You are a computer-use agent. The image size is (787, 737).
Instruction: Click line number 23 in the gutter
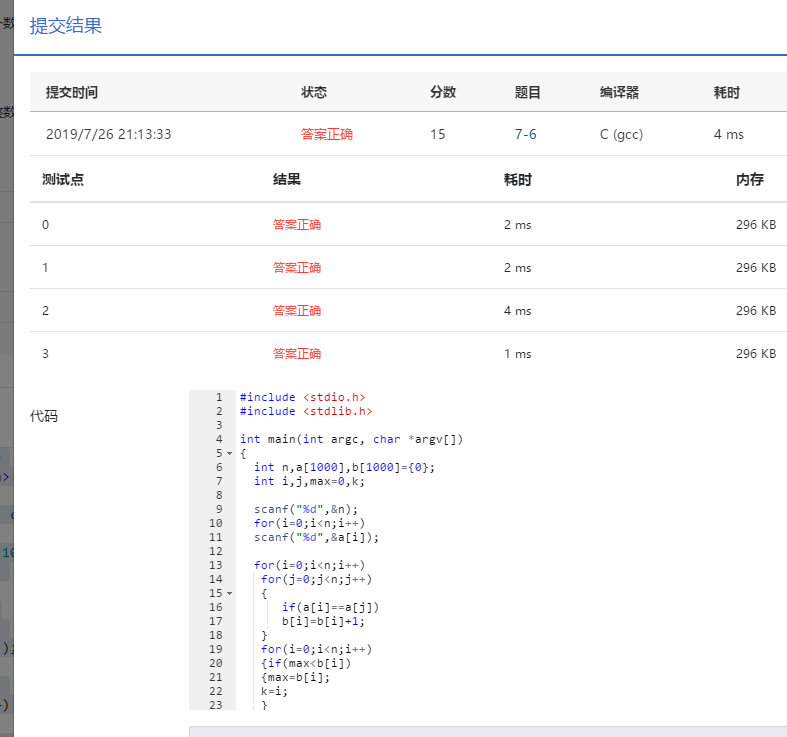216,705
